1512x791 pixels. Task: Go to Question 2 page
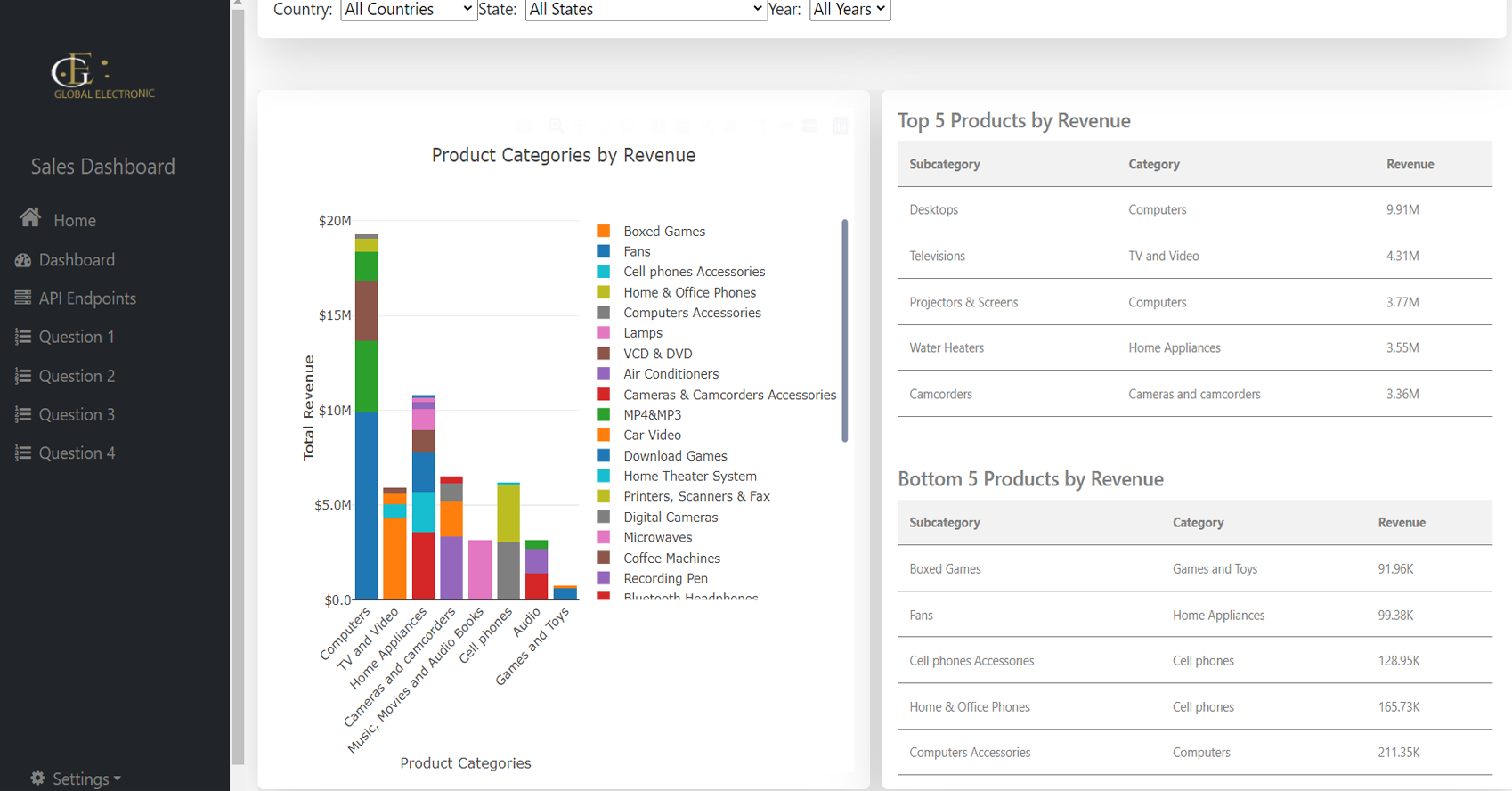pyautogui.click(x=77, y=376)
